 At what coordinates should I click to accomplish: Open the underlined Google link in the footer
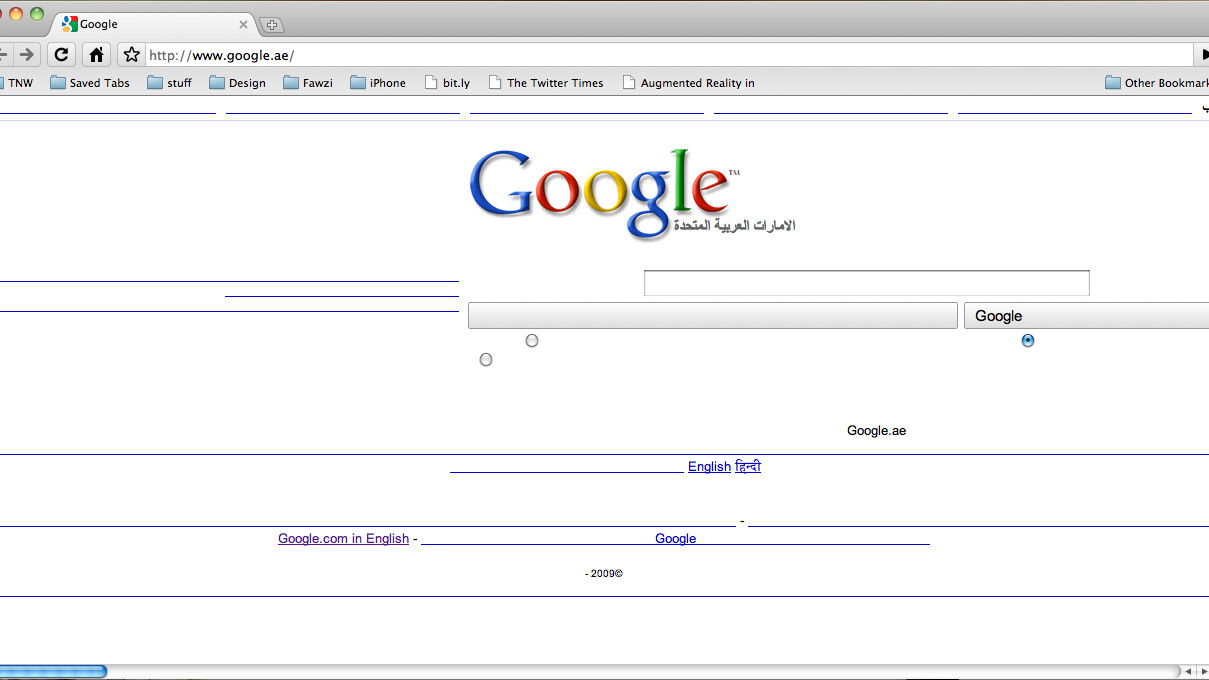(x=675, y=539)
